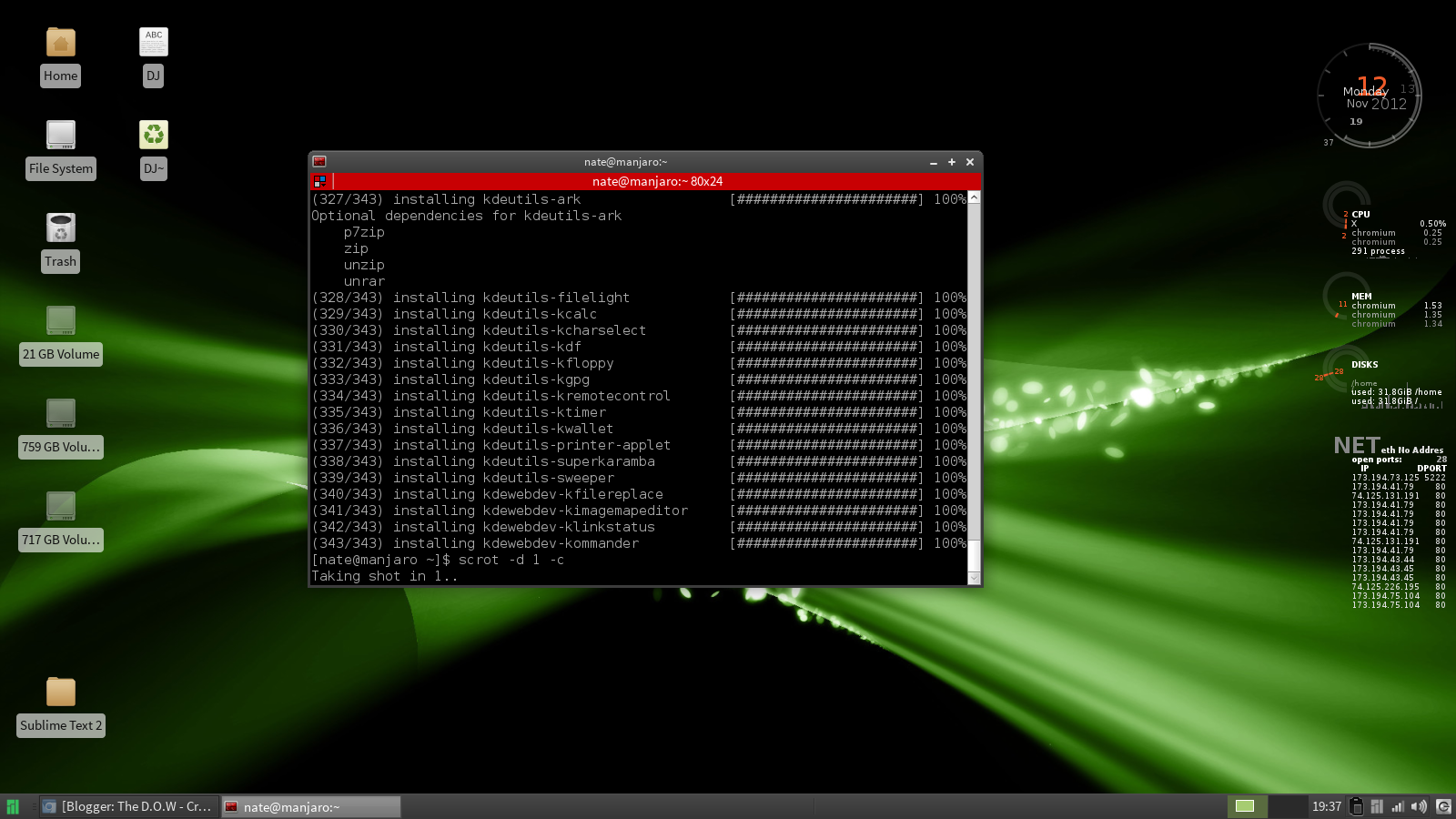Click the 'unrar' dependency text
Image resolution: width=1456 pixels, height=819 pixels.
point(364,281)
